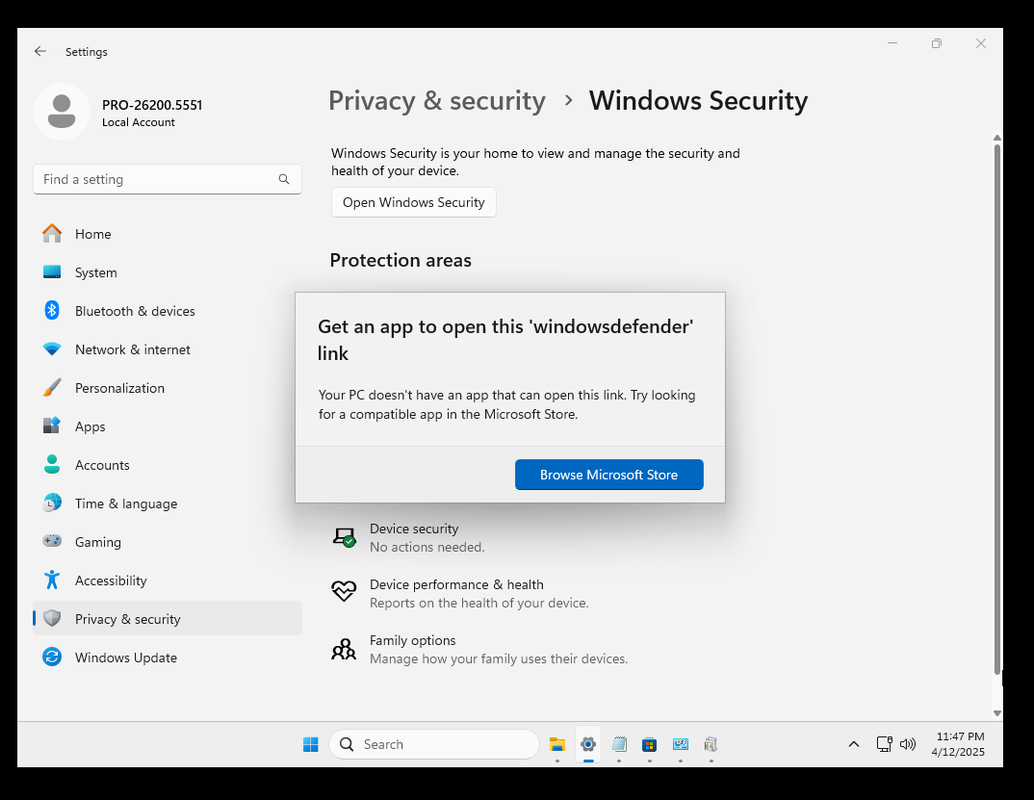Click in the Find a setting field

click(167, 179)
